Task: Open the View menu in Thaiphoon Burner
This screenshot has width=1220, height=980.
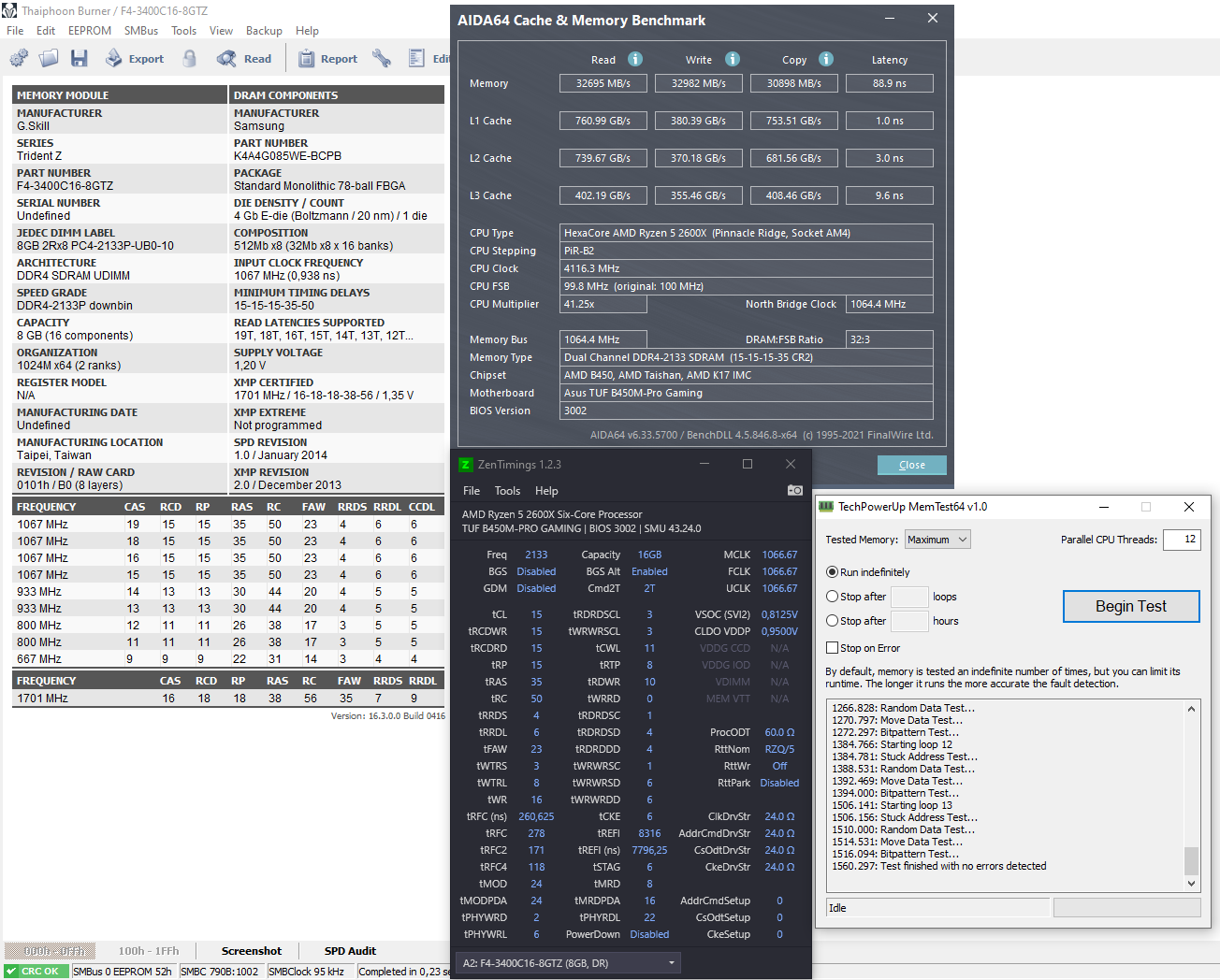Action: 222,31
